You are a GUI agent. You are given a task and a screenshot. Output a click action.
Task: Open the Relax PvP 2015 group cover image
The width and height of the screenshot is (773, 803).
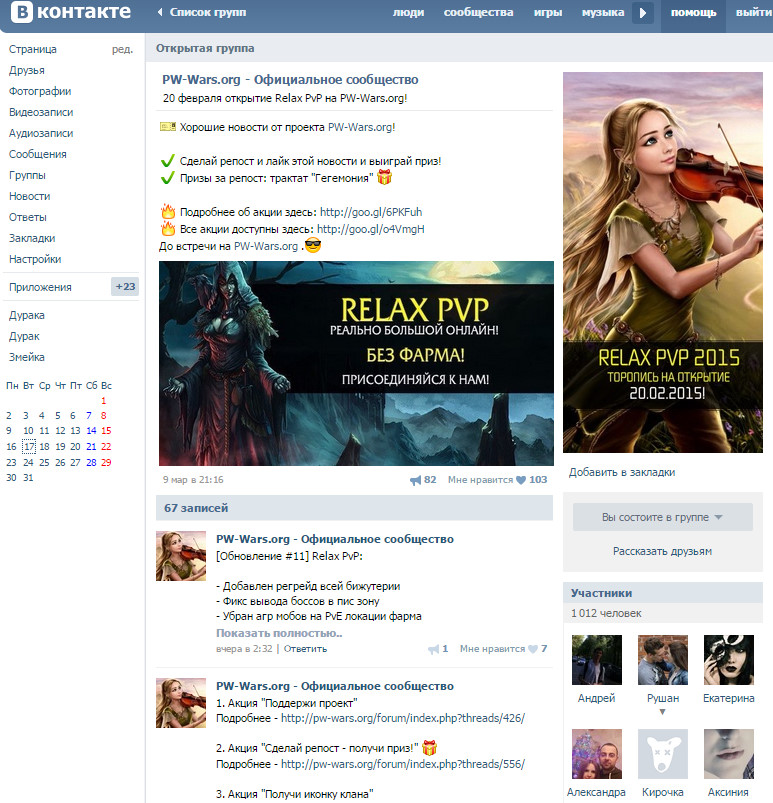click(662, 262)
